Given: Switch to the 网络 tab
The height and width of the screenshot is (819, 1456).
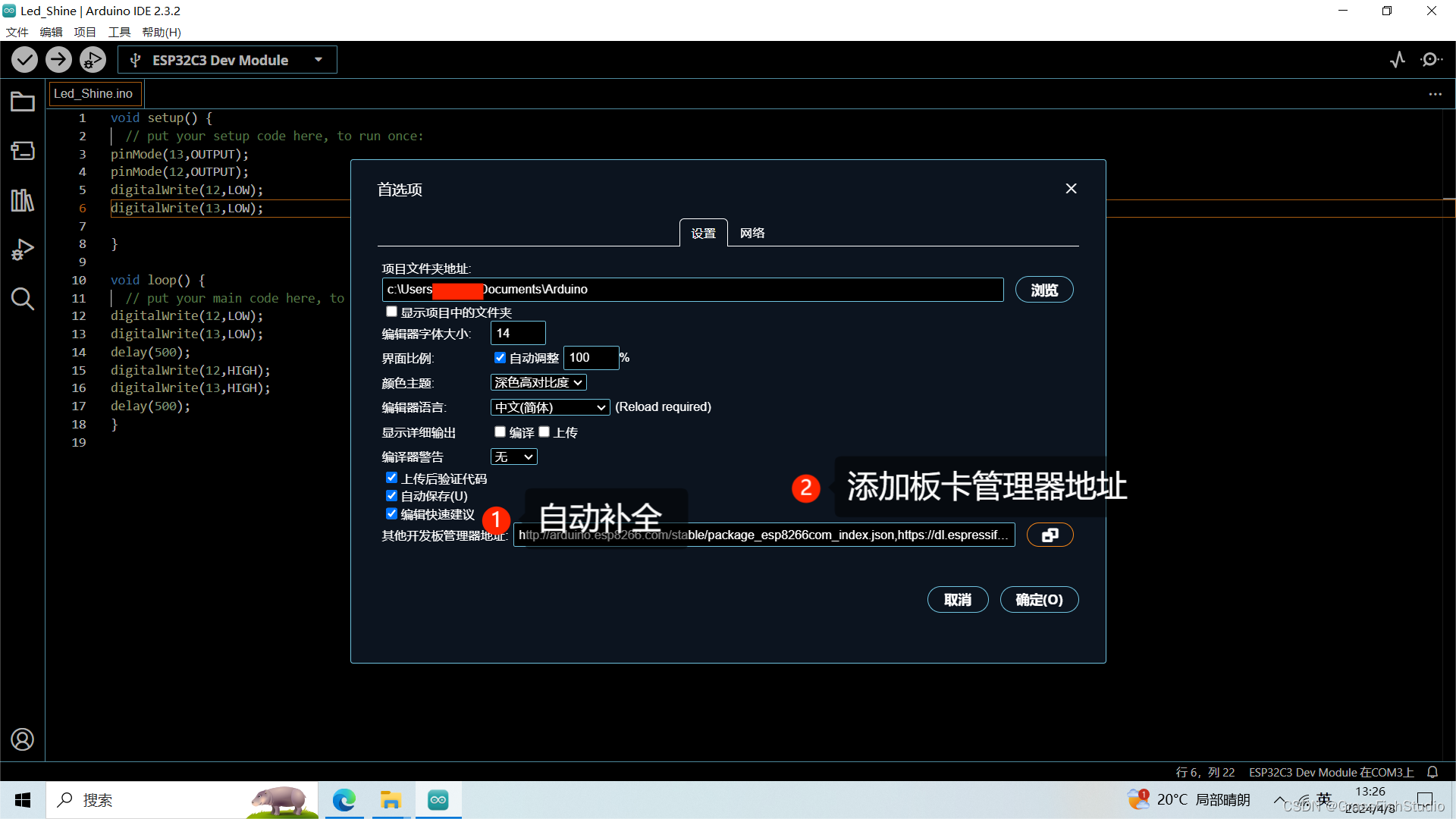Looking at the screenshot, I should 751,233.
